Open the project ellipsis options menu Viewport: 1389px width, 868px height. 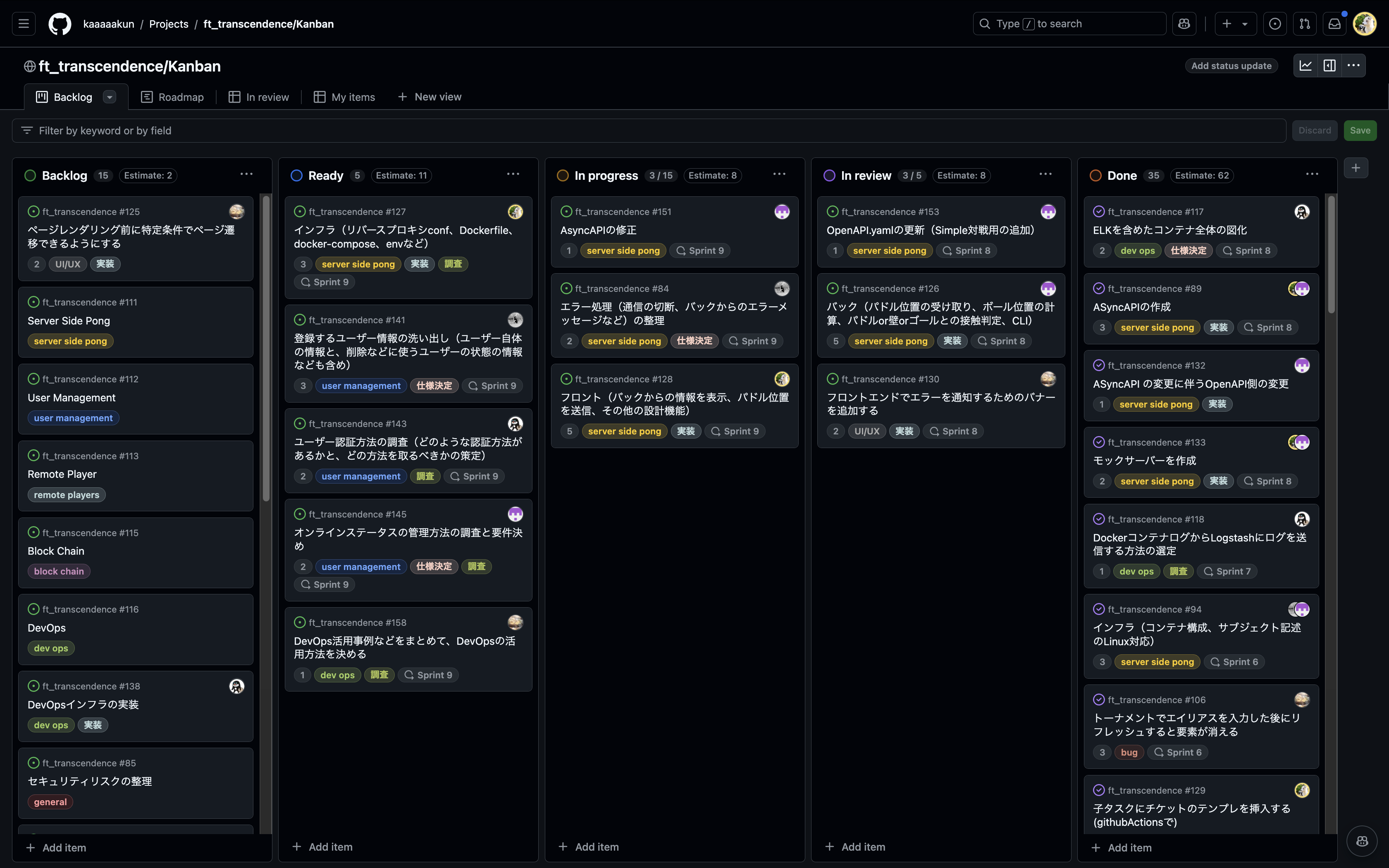(1353, 65)
